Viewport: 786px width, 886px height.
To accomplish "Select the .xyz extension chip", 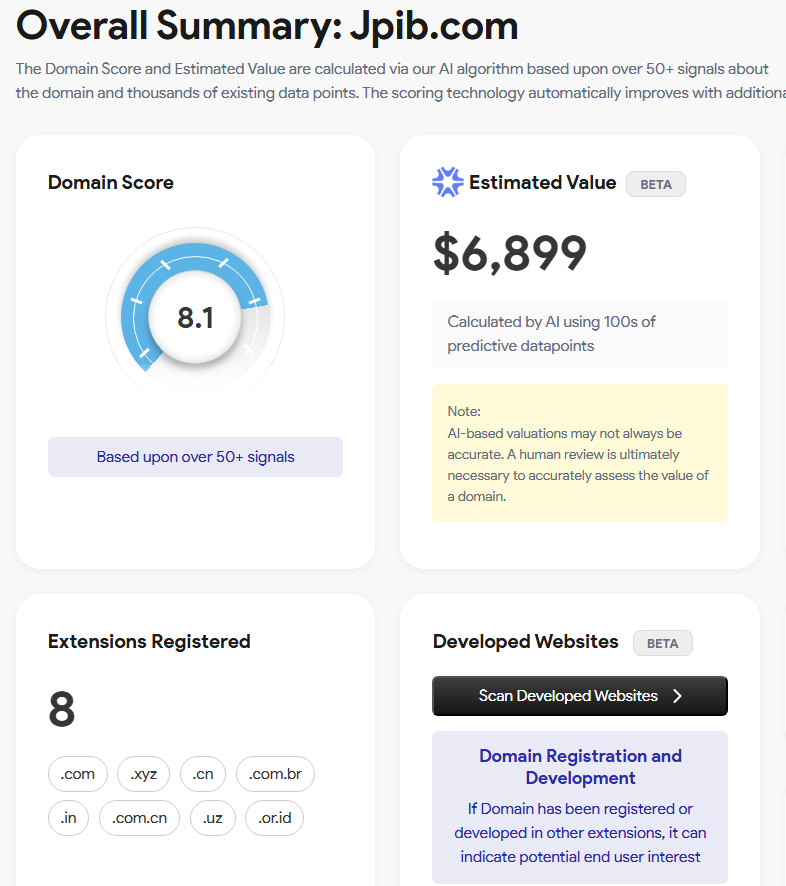I will click(x=144, y=774).
